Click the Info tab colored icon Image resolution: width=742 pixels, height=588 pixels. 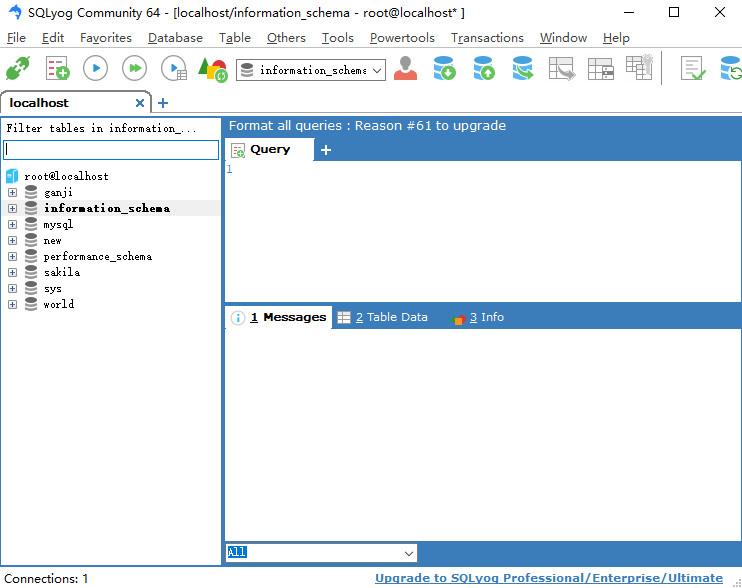coord(458,319)
